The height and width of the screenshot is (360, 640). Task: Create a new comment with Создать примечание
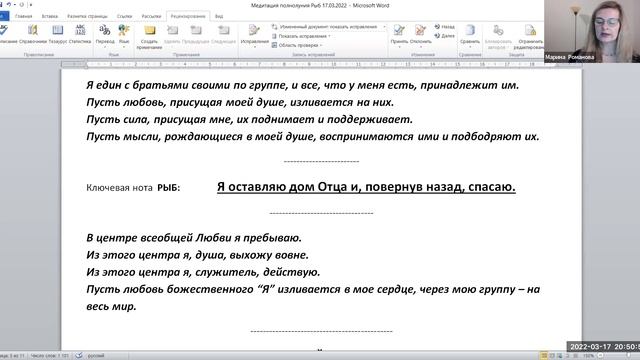[x=149, y=37]
